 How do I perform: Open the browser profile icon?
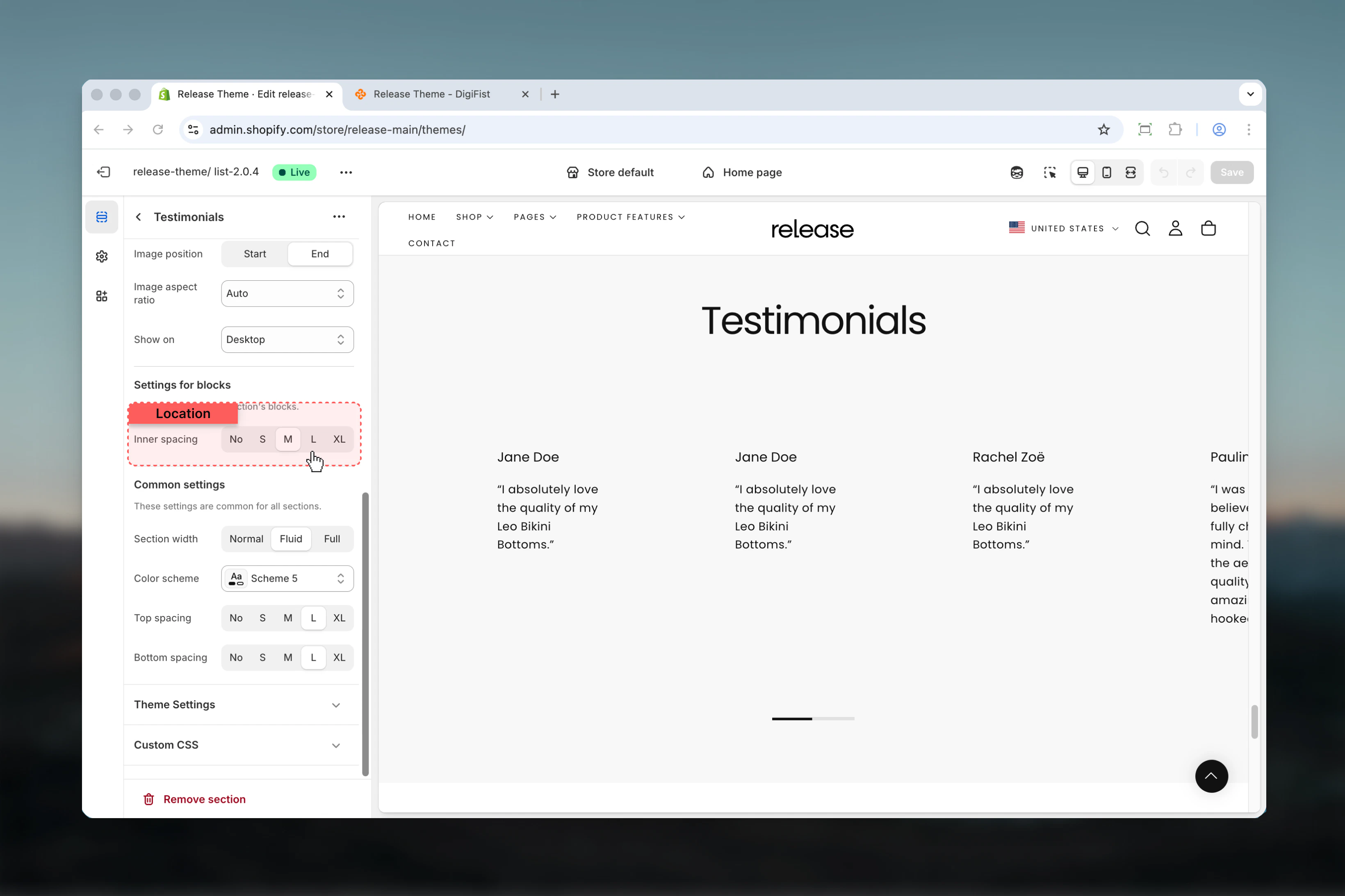point(1219,130)
